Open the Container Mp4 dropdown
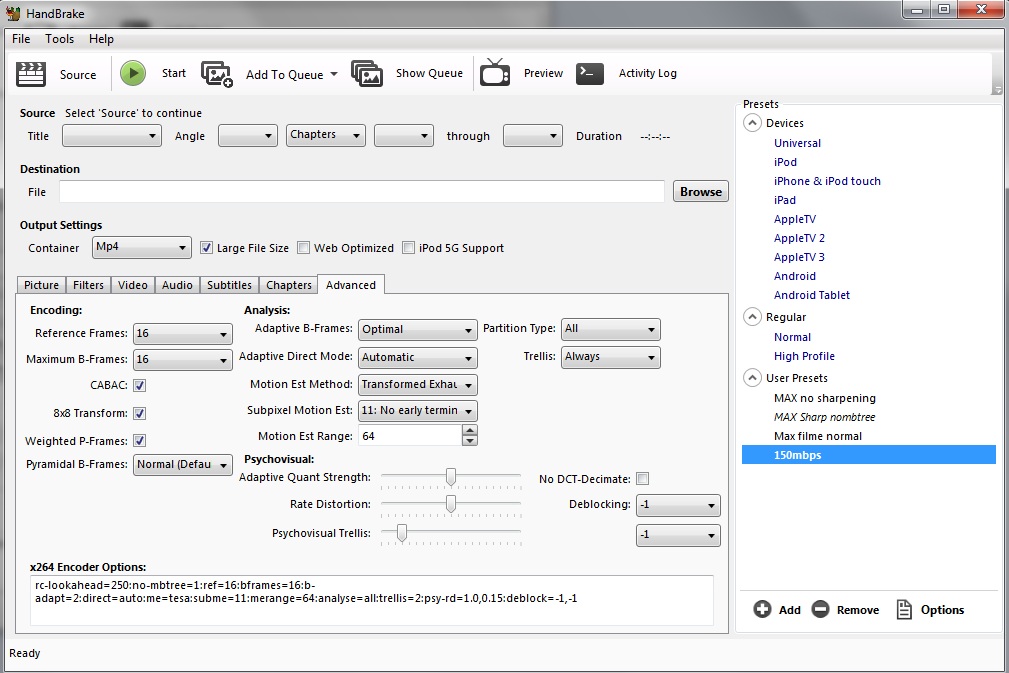The image size is (1009, 673). (141, 247)
